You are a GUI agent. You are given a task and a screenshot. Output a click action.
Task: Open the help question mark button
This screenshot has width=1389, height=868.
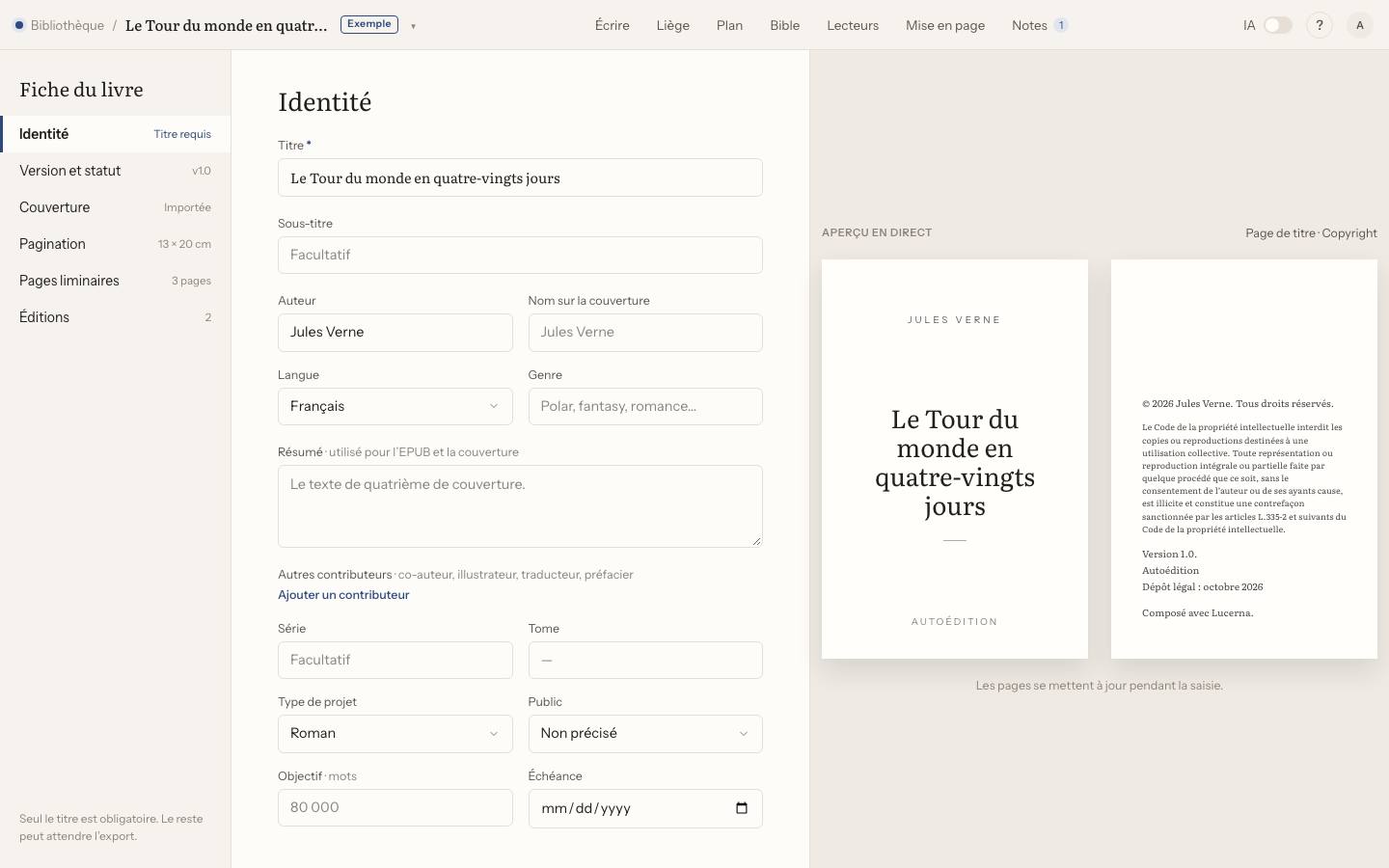pyautogui.click(x=1320, y=25)
